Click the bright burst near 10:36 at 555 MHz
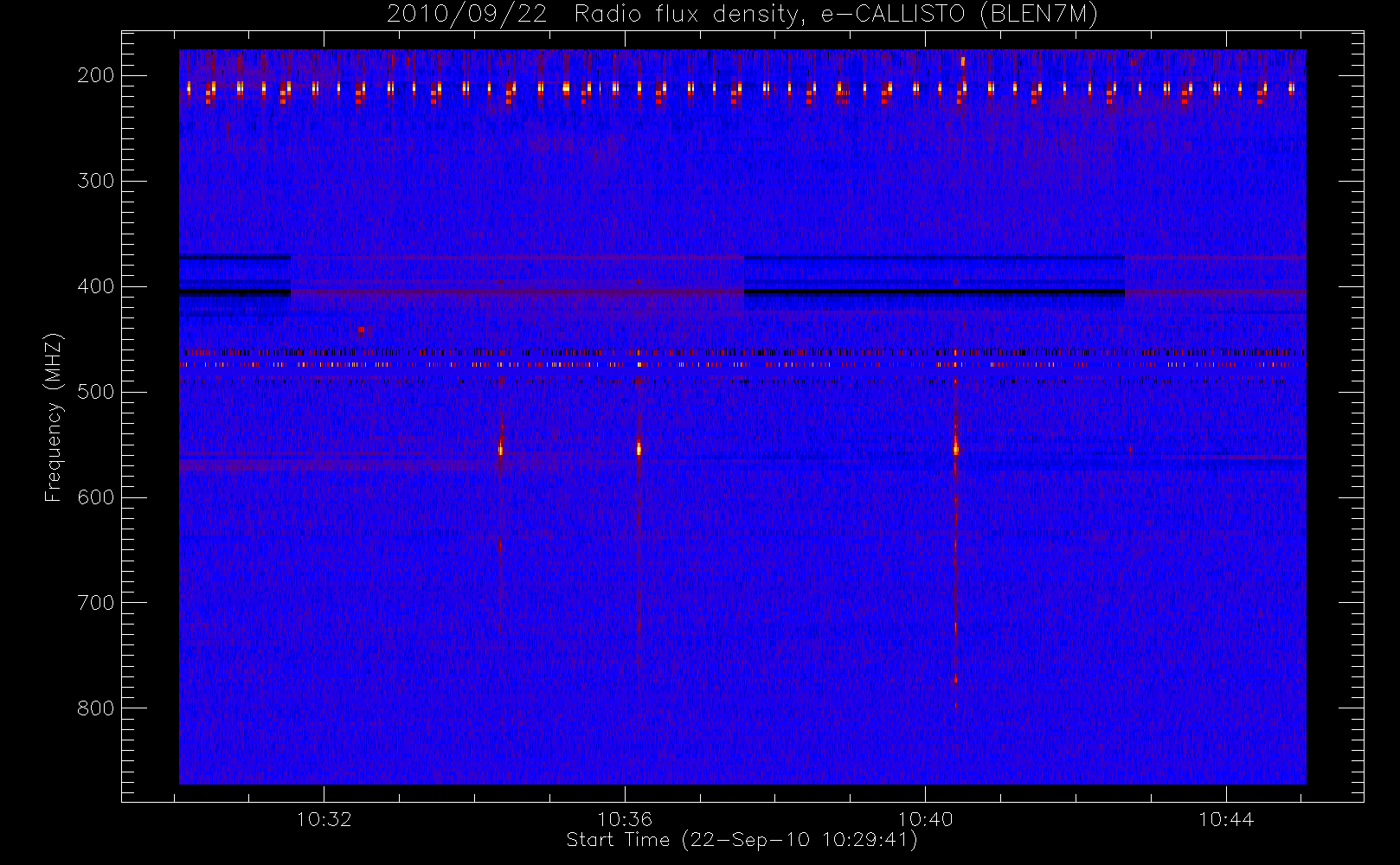The image size is (1400, 865). pyautogui.click(x=639, y=448)
